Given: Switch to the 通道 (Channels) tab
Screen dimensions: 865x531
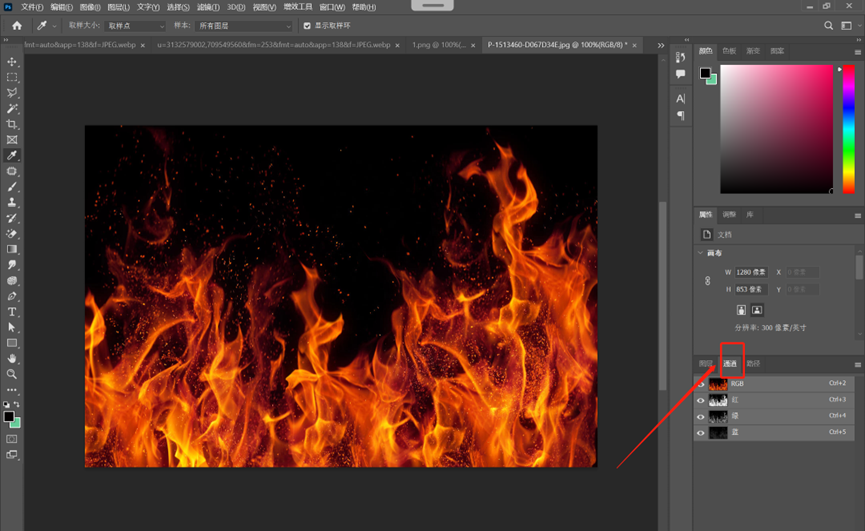Looking at the screenshot, I should click(731, 363).
